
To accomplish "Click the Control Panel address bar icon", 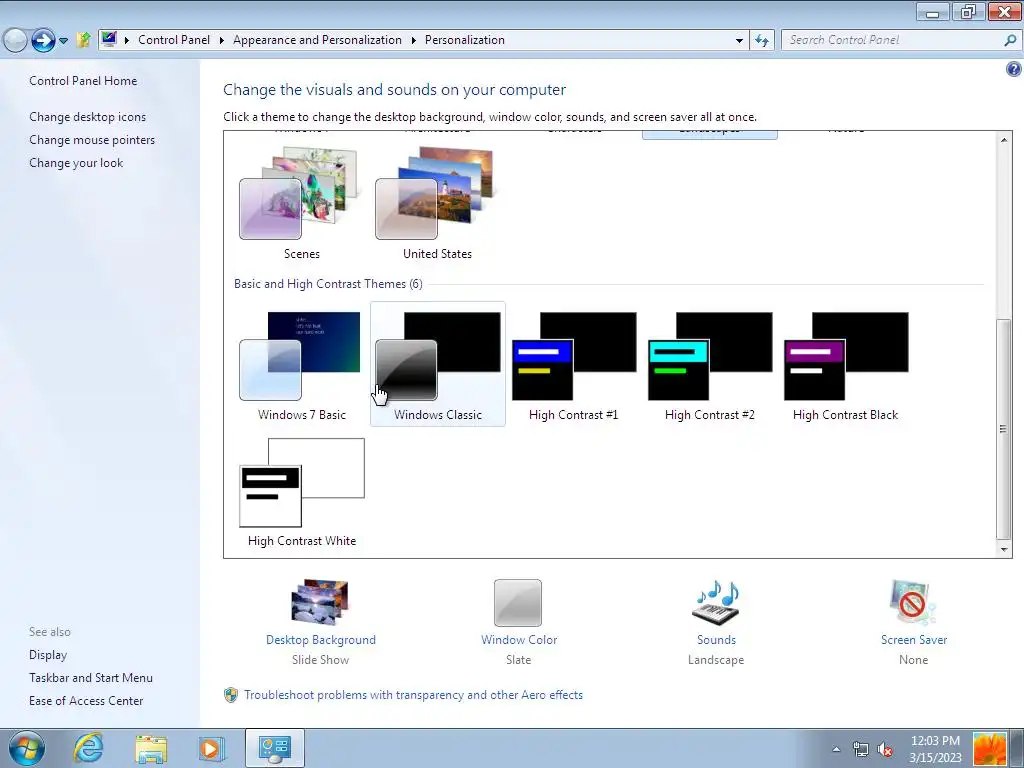I will tap(109, 39).
